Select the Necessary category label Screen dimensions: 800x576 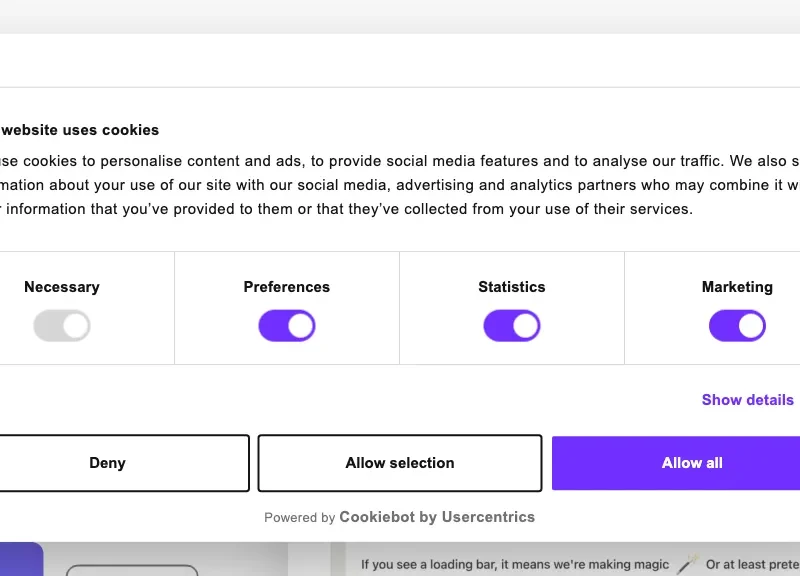click(x=62, y=287)
